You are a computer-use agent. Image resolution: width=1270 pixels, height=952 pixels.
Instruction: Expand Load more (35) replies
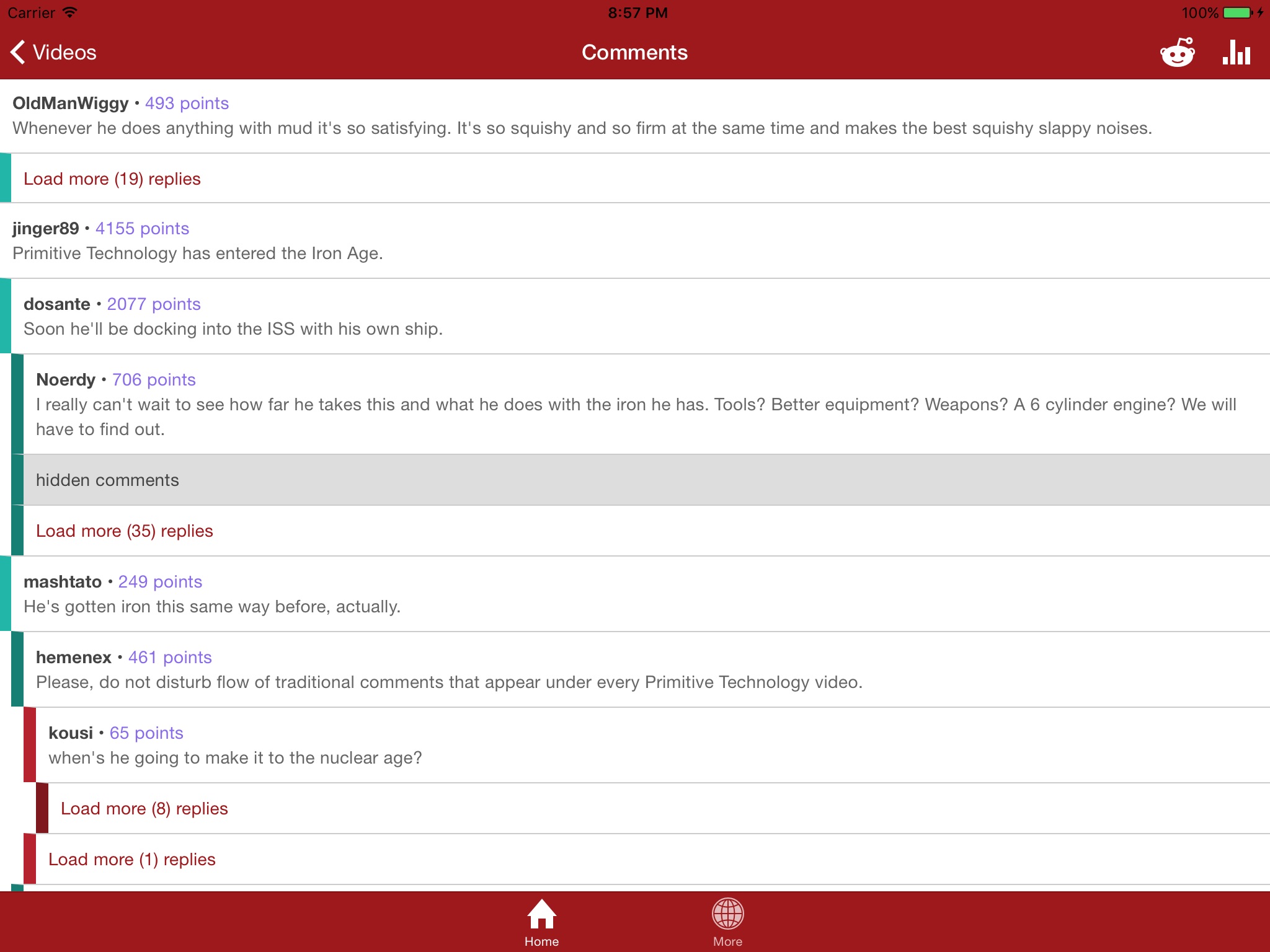point(125,531)
